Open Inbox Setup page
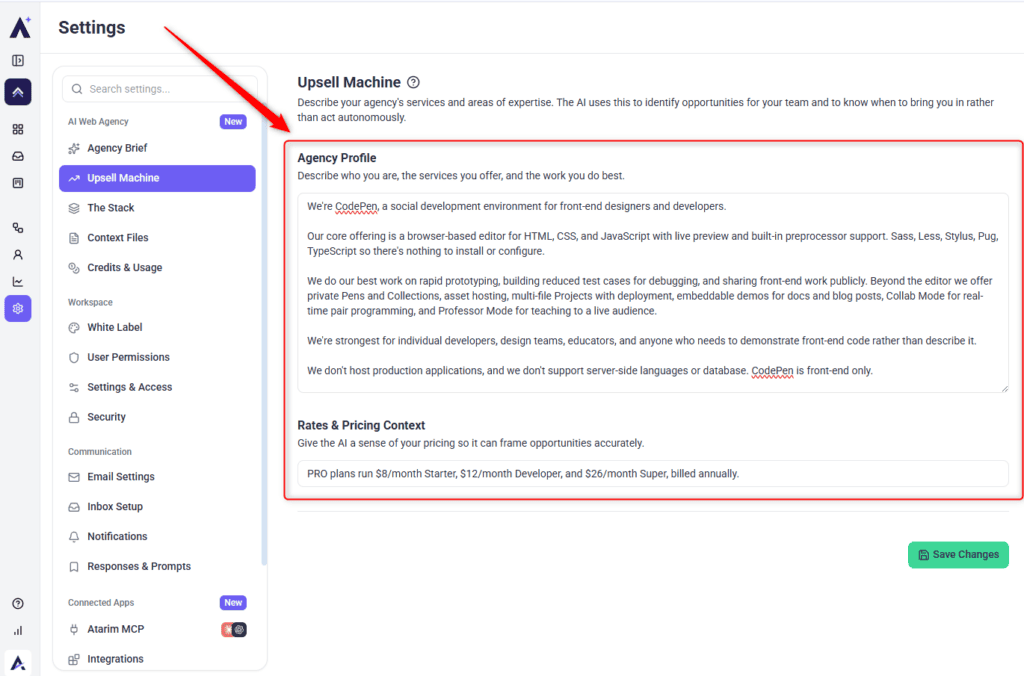Image resolution: width=1024 pixels, height=676 pixels. [157, 507]
